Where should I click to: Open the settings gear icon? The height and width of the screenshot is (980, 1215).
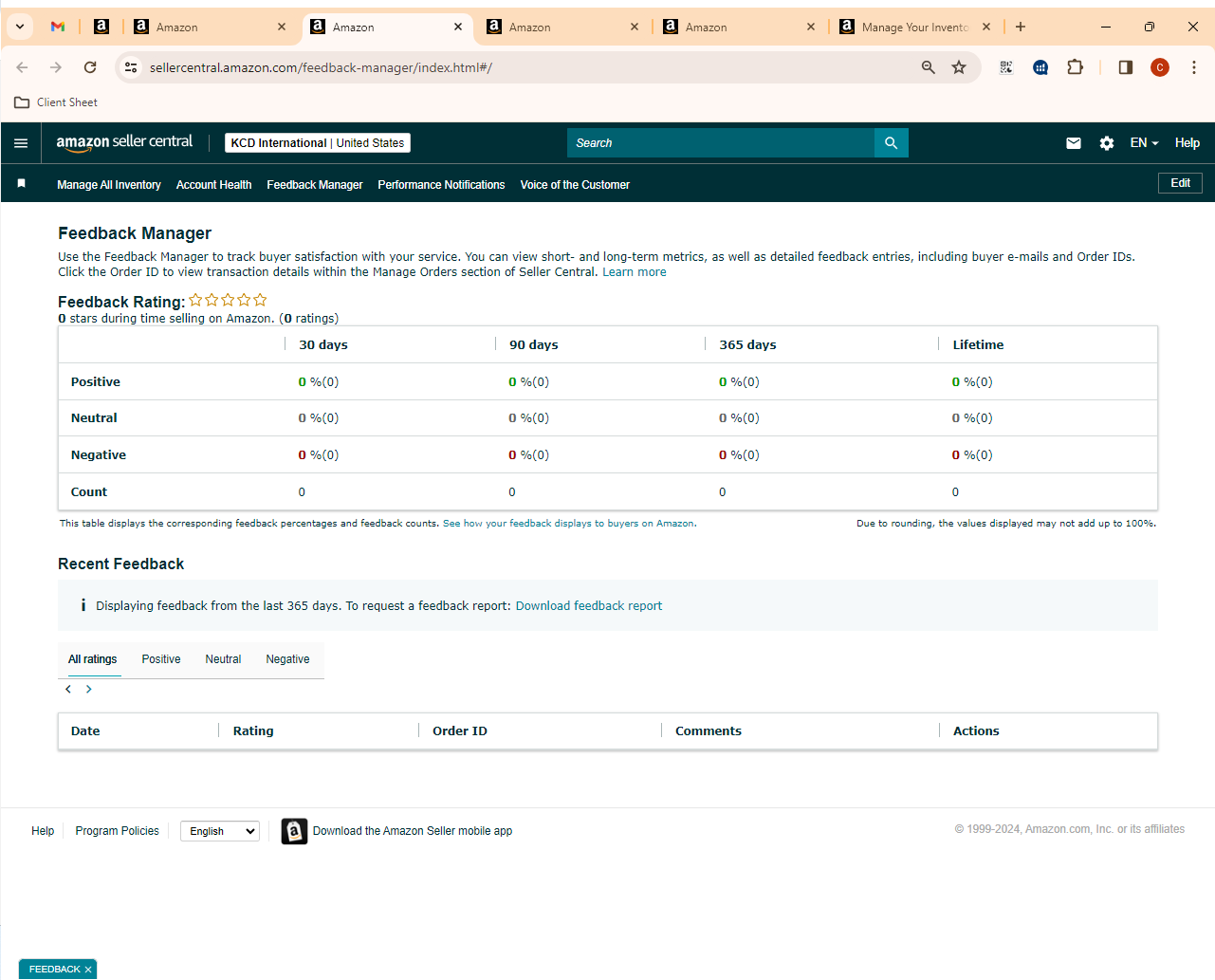point(1107,143)
